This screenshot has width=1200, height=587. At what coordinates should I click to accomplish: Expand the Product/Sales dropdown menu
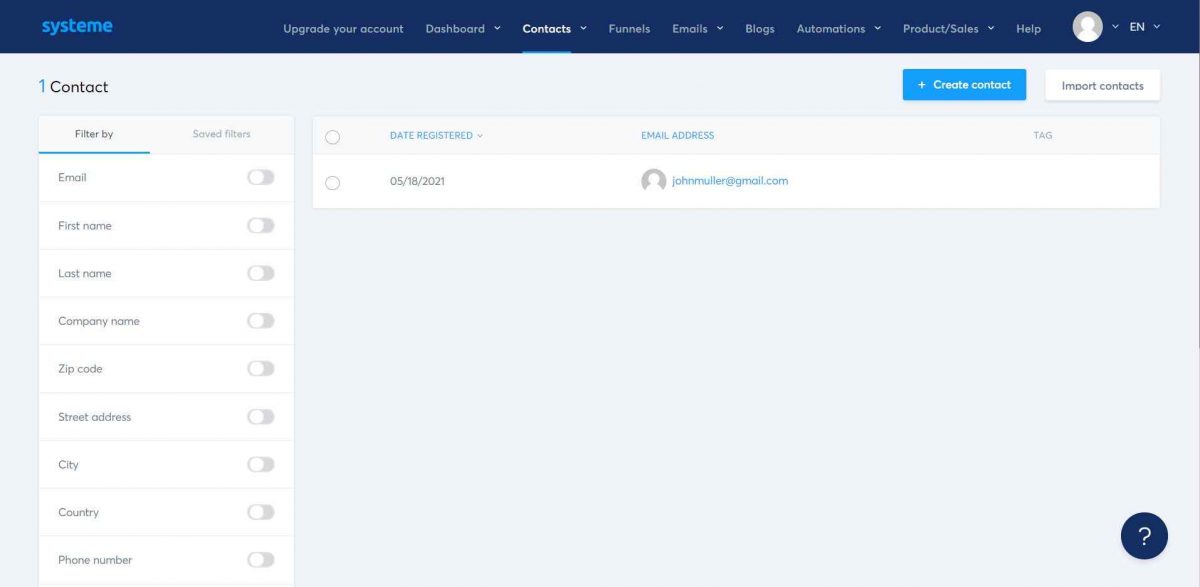949,29
